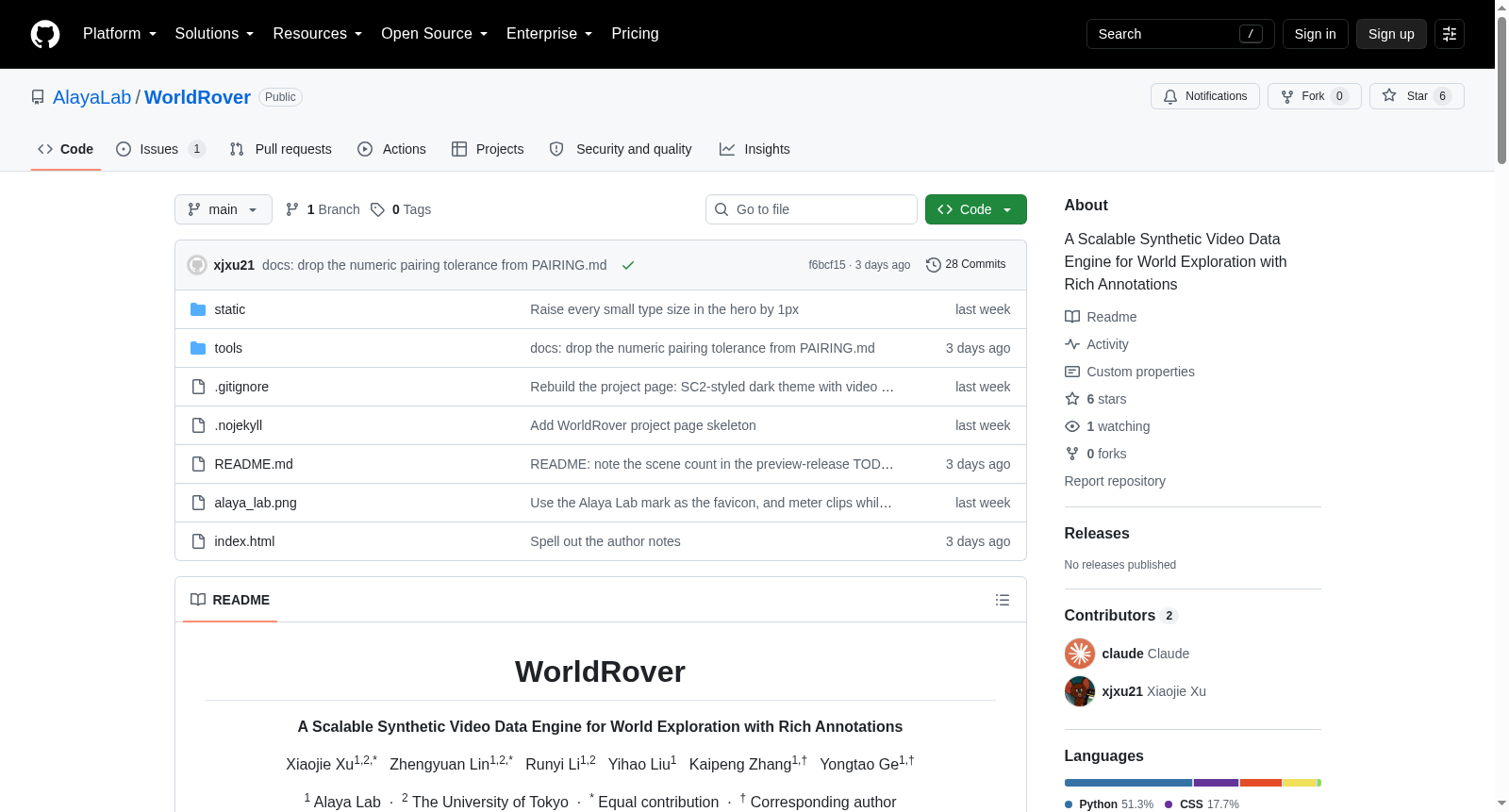The image size is (1509, 812).
Task: Select the star icon beside 6 stars
Action: (1072, 399)
